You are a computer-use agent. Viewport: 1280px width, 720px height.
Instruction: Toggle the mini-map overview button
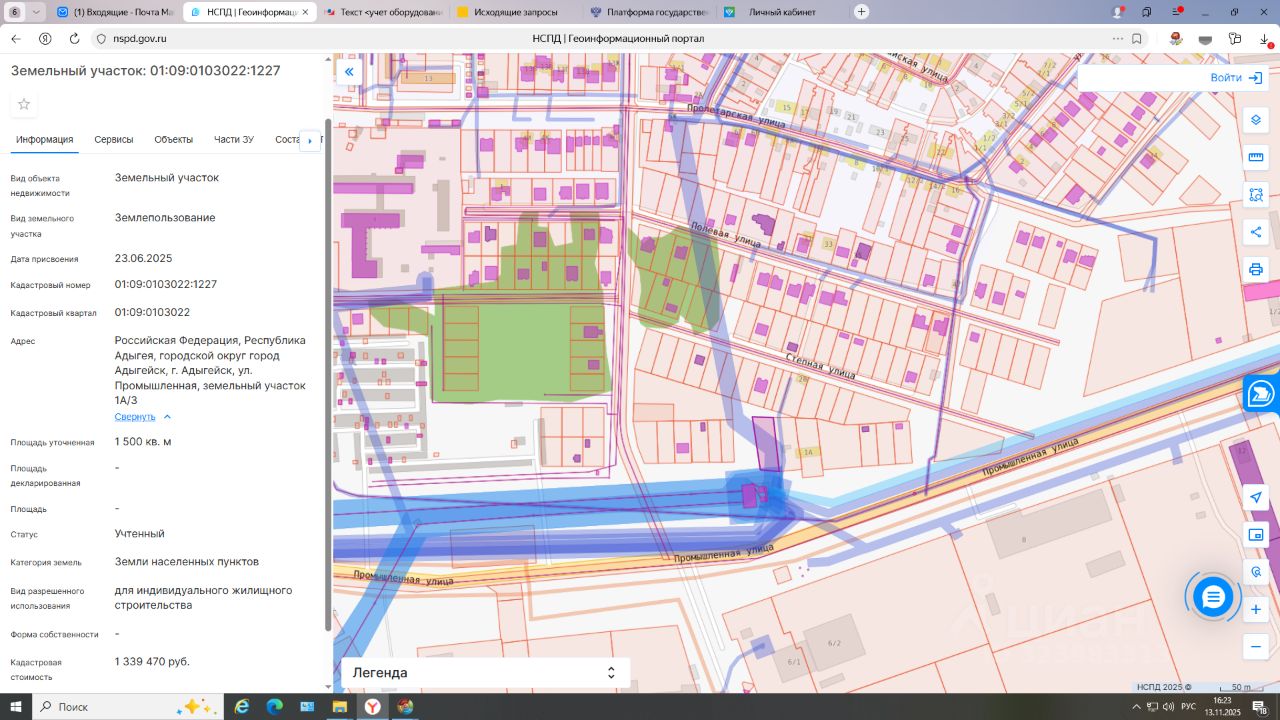[1256, 535]
